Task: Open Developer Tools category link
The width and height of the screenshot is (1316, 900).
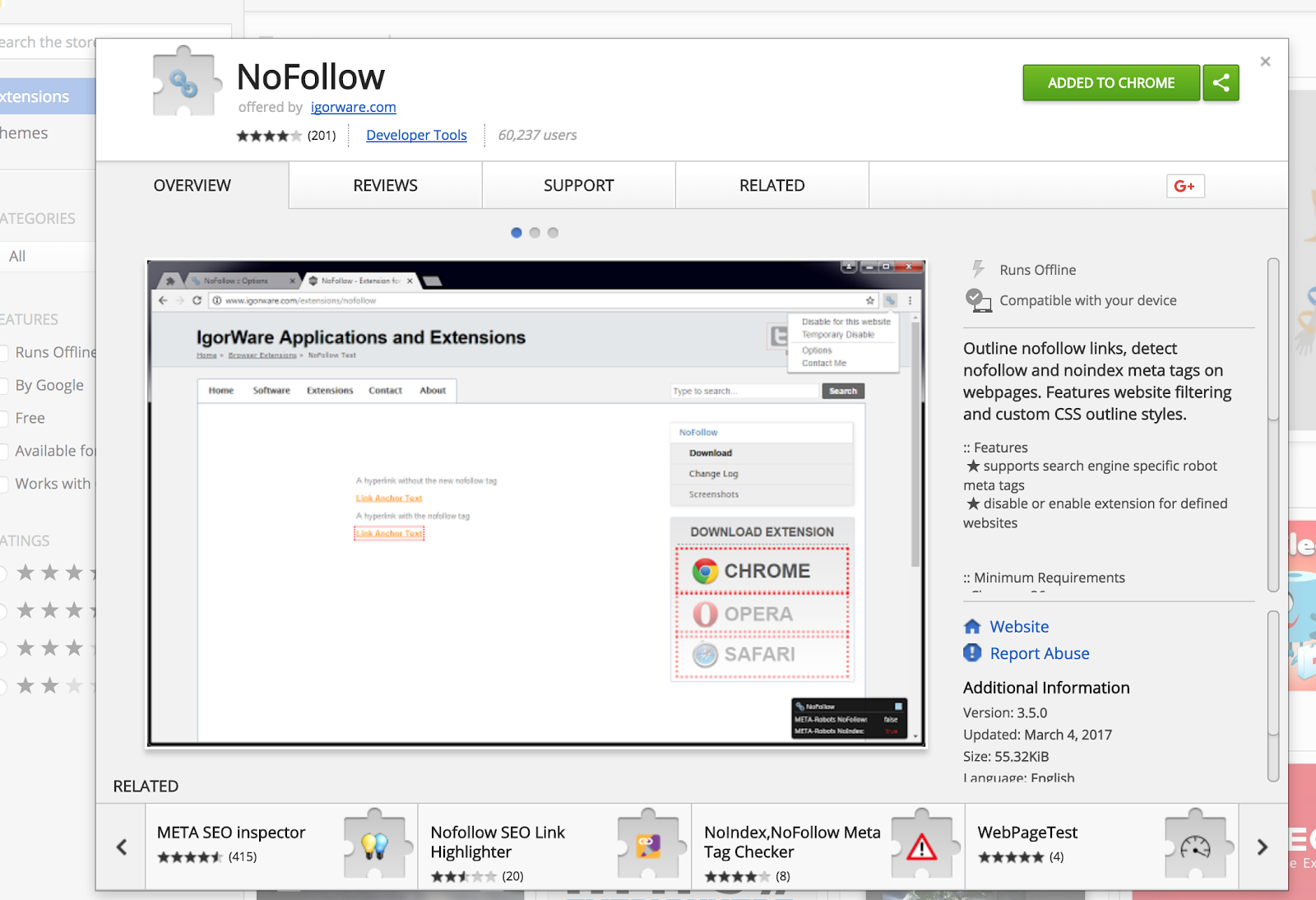Action: tap(416, 135)
